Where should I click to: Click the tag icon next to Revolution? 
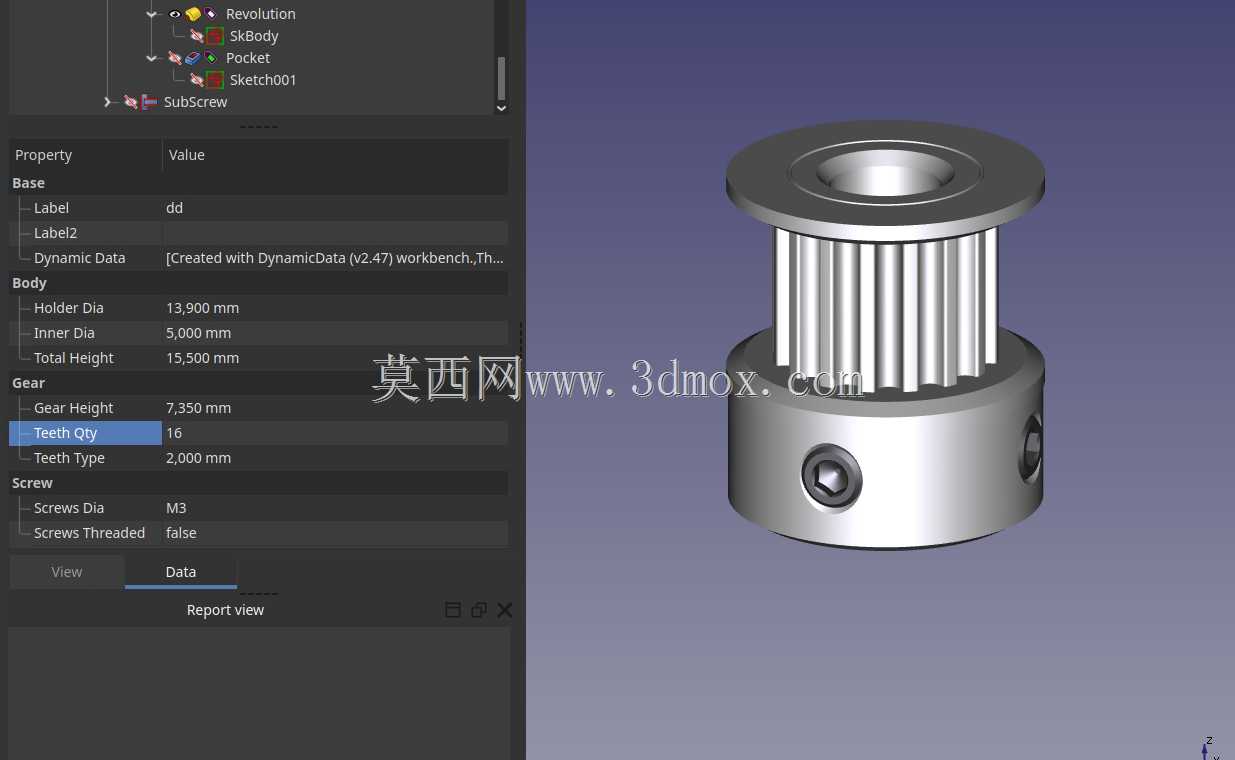(x=211, y=14)
